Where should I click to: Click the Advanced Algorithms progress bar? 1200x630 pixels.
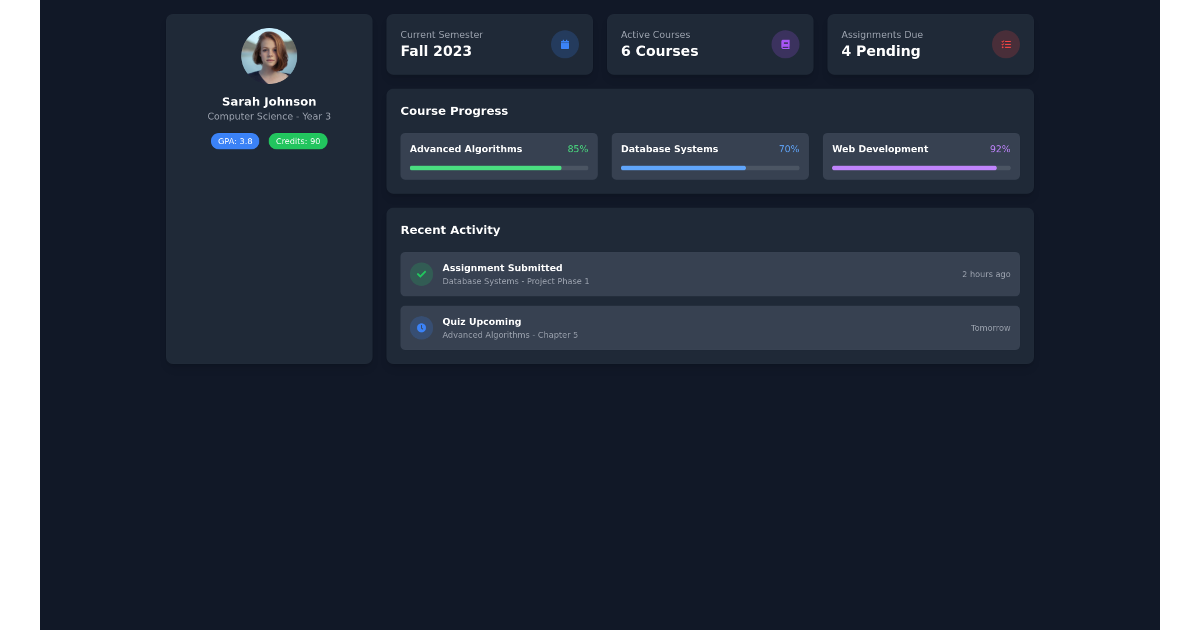[499, 168]
